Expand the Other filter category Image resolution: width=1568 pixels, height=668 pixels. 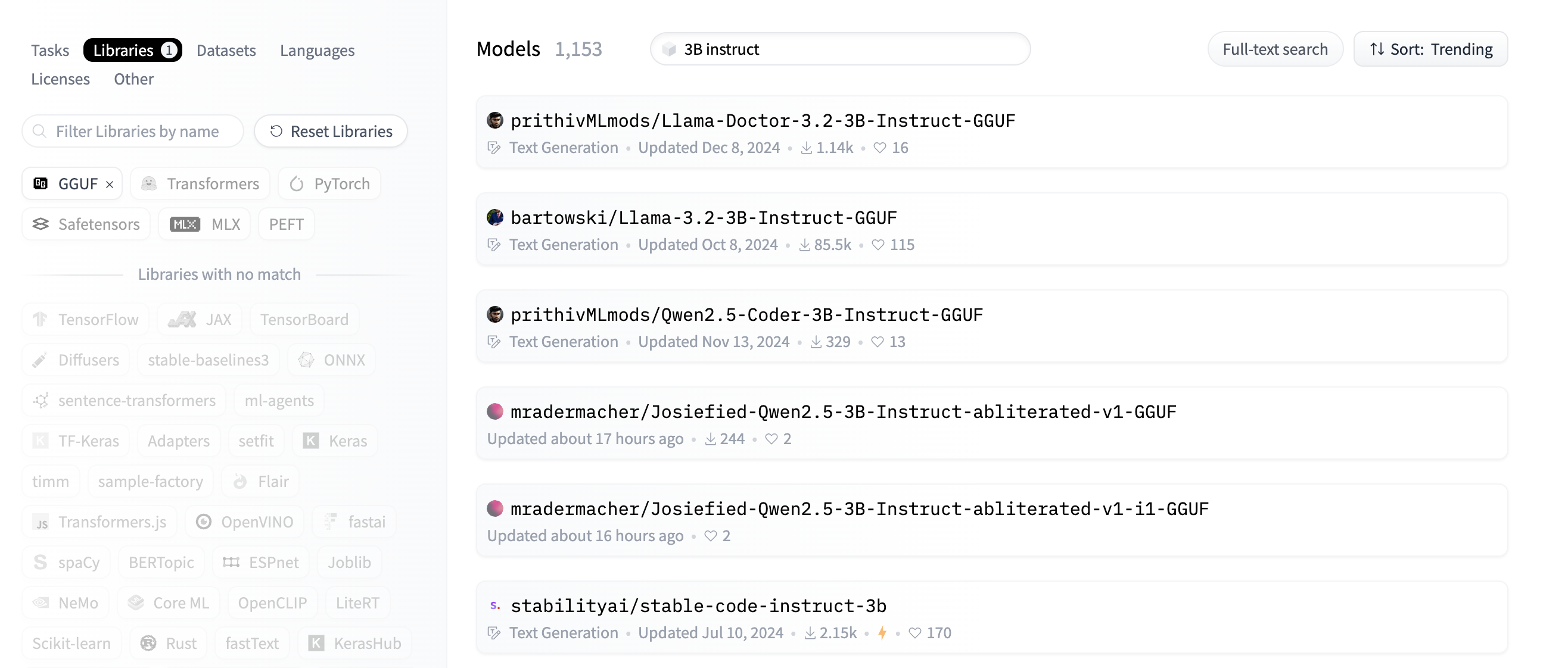133,79
